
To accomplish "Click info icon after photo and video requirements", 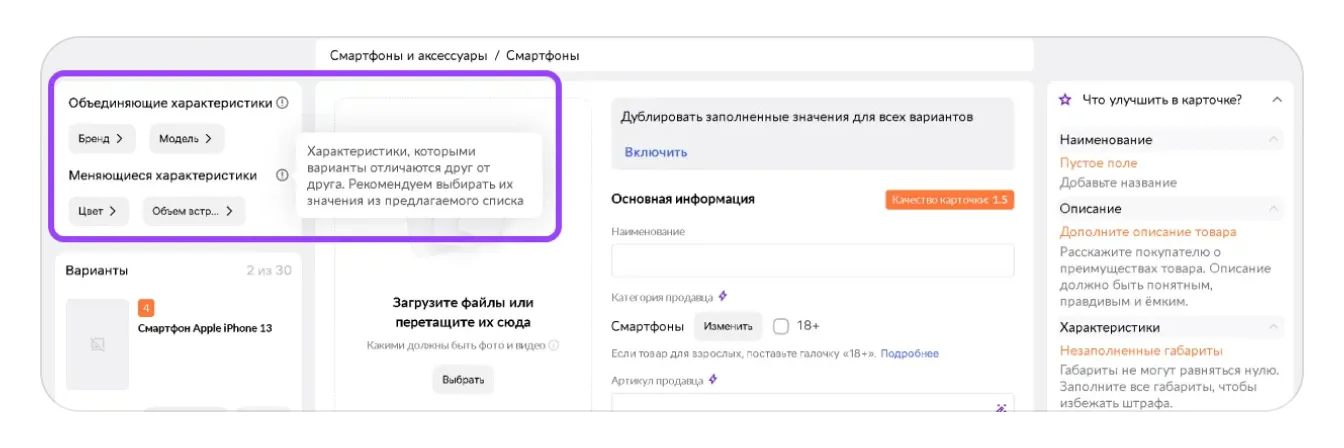I will click(554, 346).
